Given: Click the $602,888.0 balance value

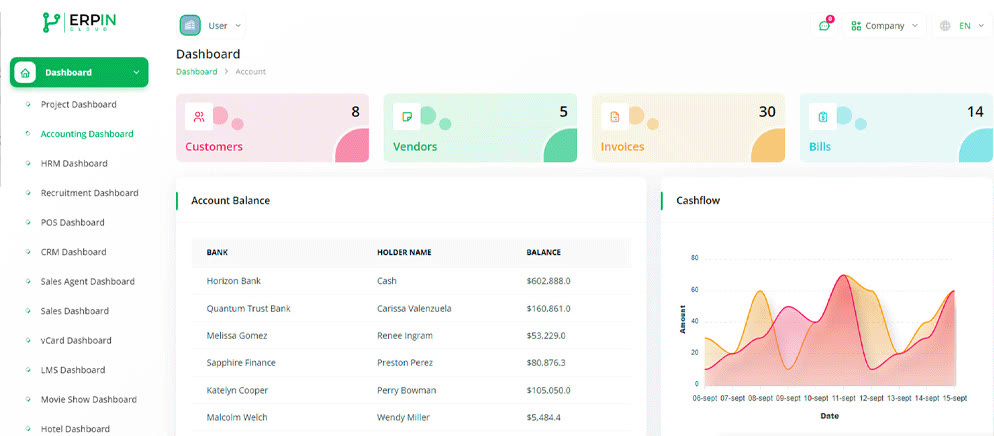Looking at the screenshot, I should [548, 281].
